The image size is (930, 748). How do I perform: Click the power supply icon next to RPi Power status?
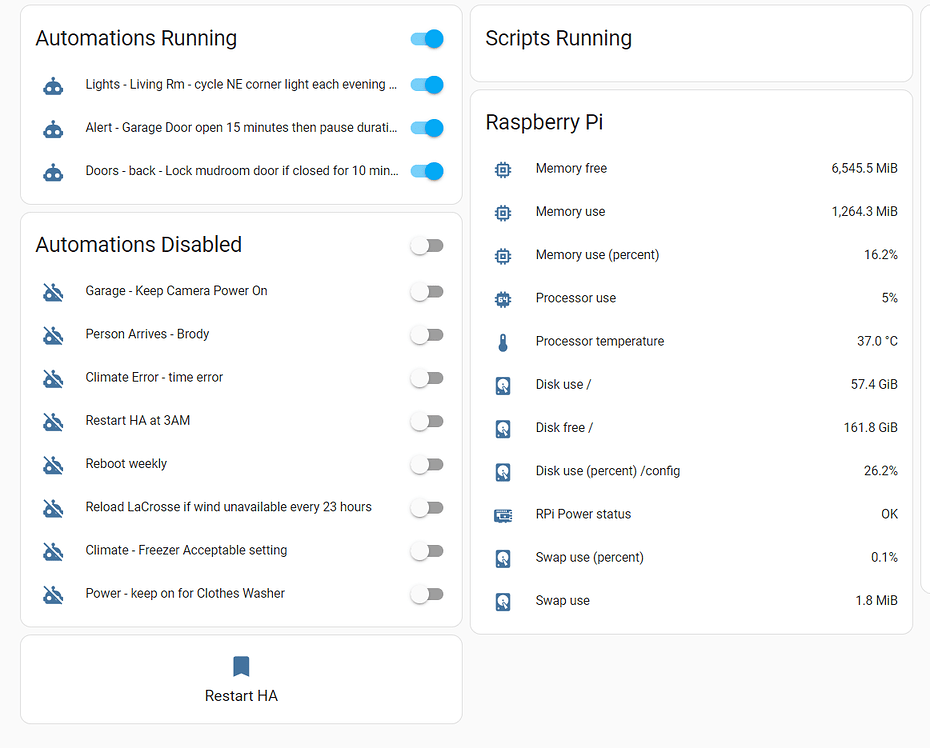tap(503, 514)
